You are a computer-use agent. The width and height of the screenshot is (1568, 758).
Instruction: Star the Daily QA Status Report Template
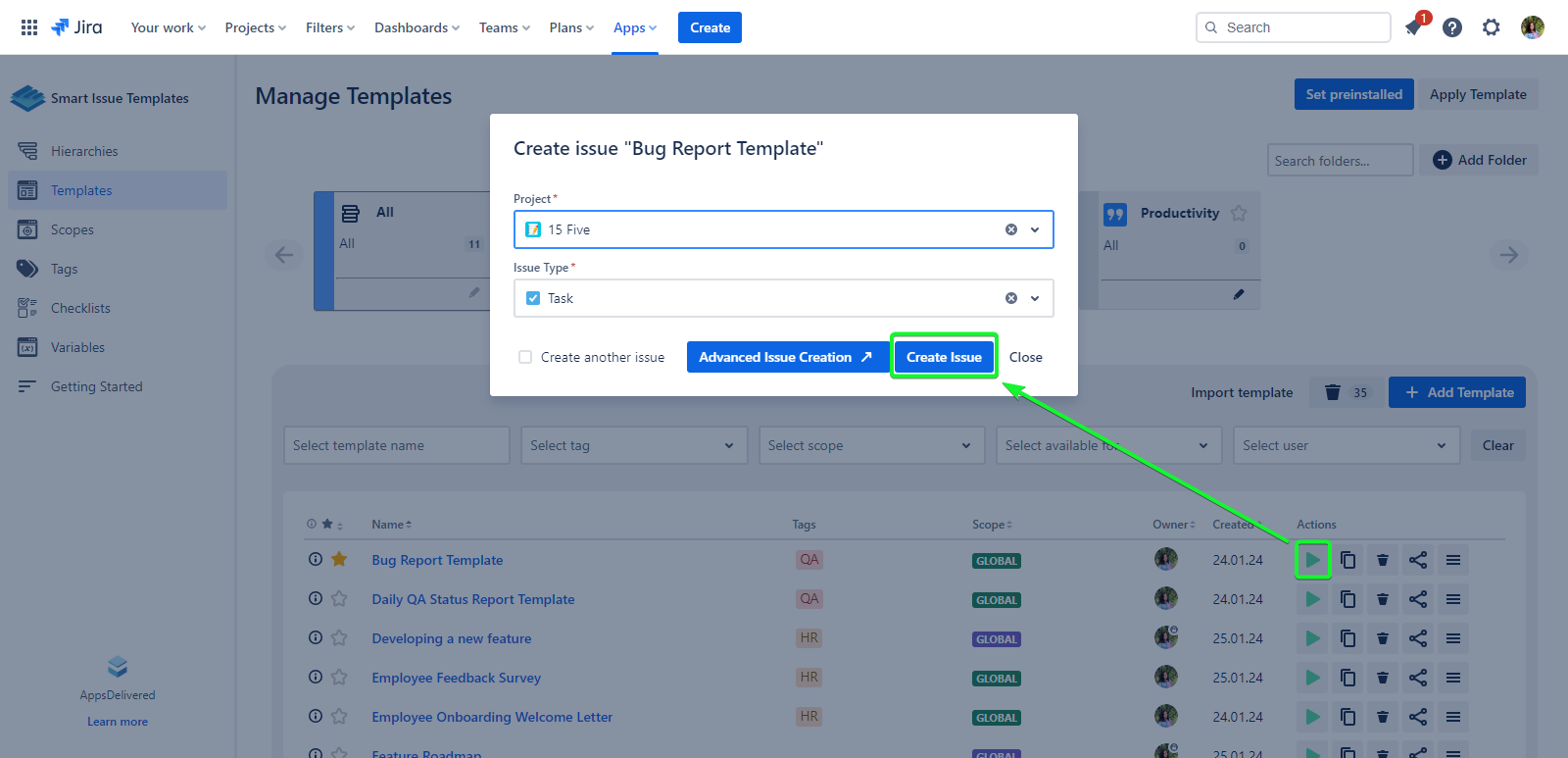339,599
